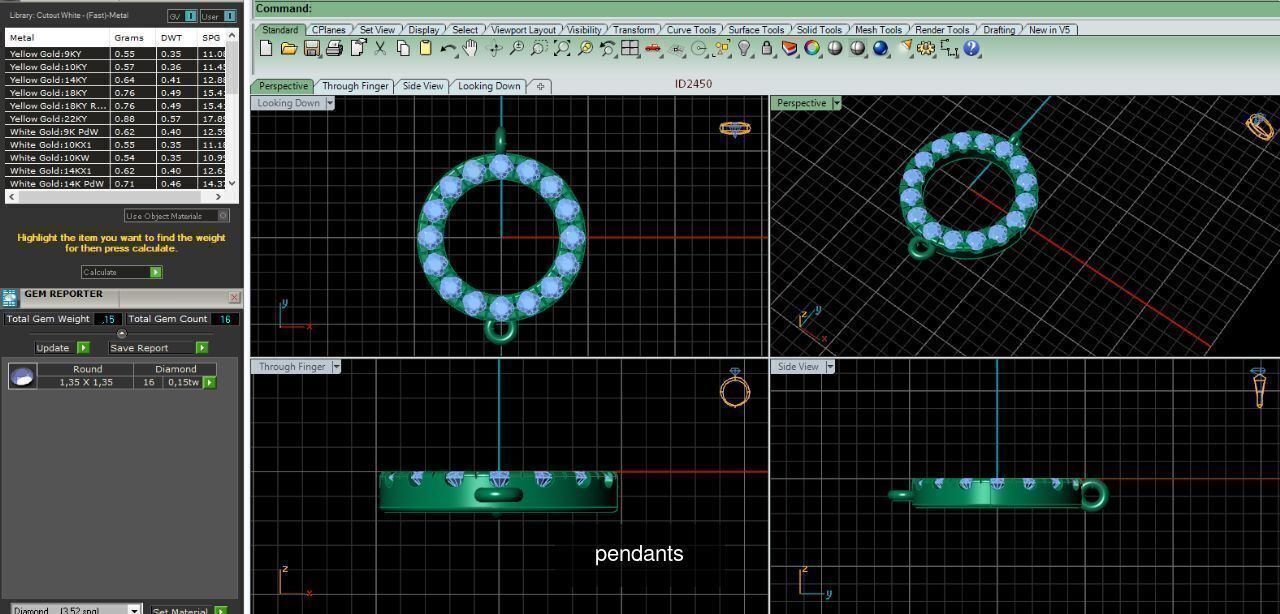Image resolution: width=1280 pixels, height=614 pixels.
Task: Click the Print icon
Action: (334, 48)
